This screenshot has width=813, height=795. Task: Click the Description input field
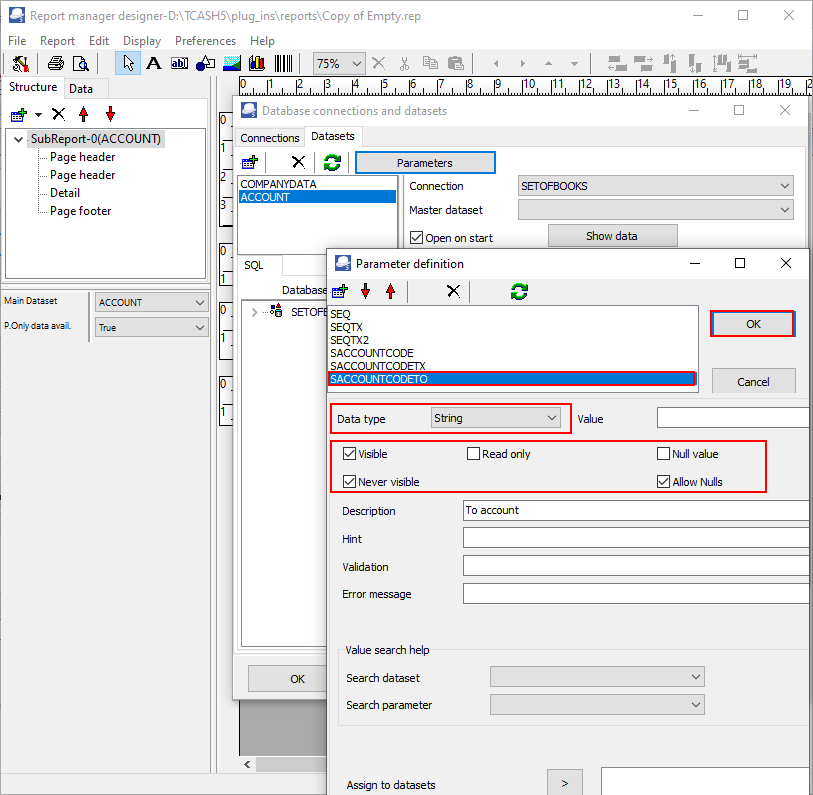coord(636,510)
